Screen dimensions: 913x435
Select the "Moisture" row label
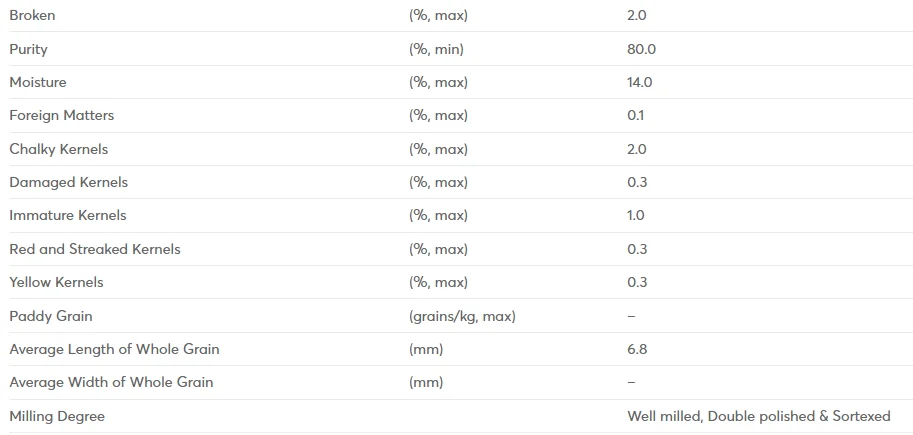pyautogui.click(x=38, y=82)
